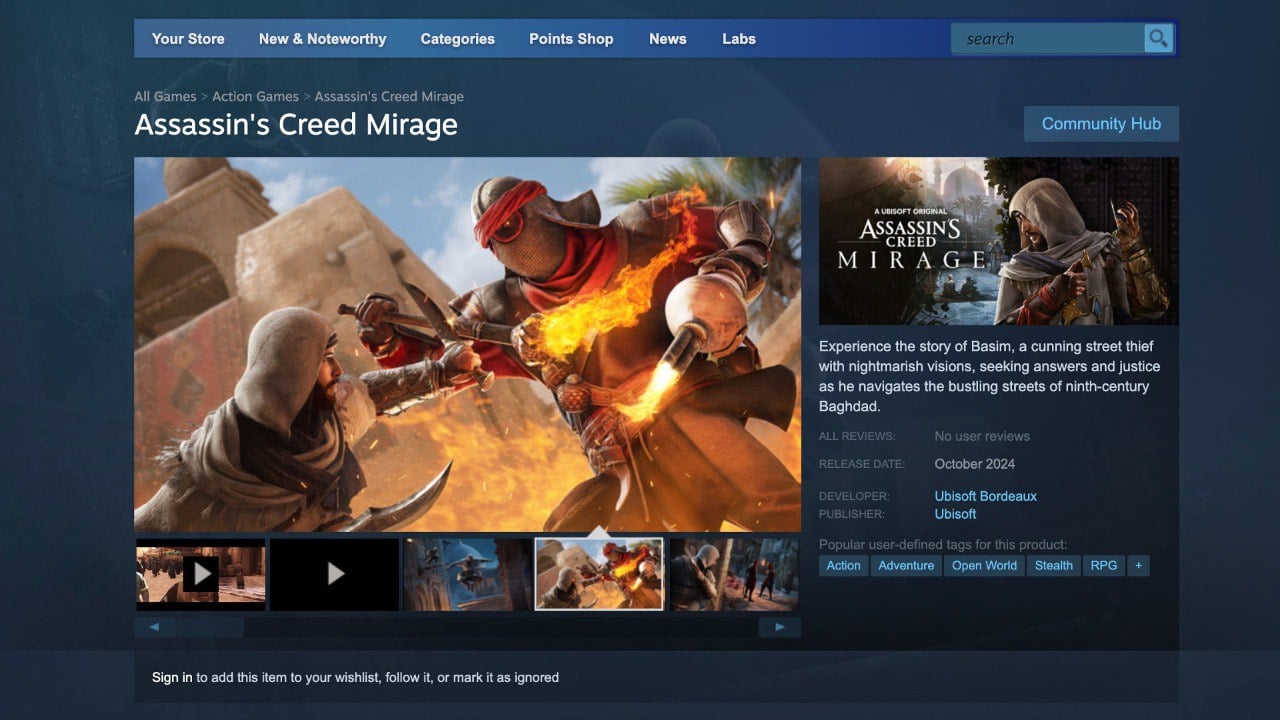This screenshot has height=720, width=1280.
Task: Select the Adventure tag
Action: [906, 566]
